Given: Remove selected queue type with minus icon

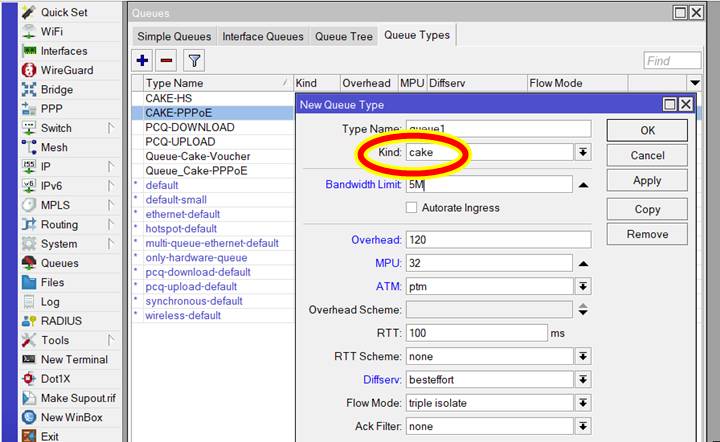Looking at the screenshot, I should 166,61.
